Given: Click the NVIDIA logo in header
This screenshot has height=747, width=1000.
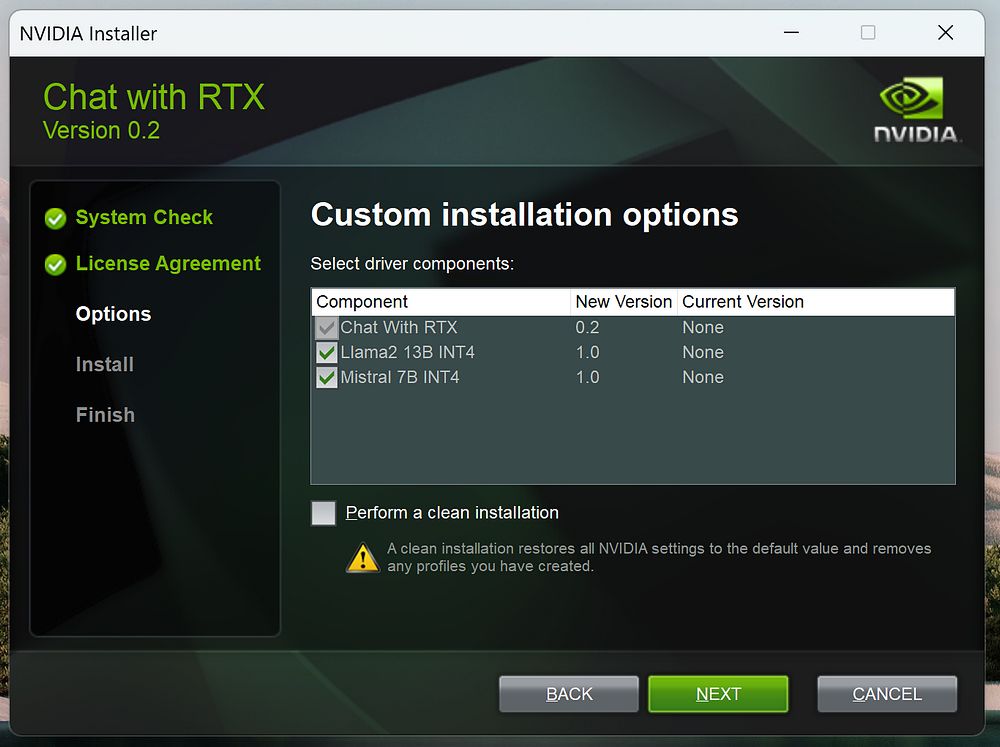Looking at the screenshot, I should [915, 109].
